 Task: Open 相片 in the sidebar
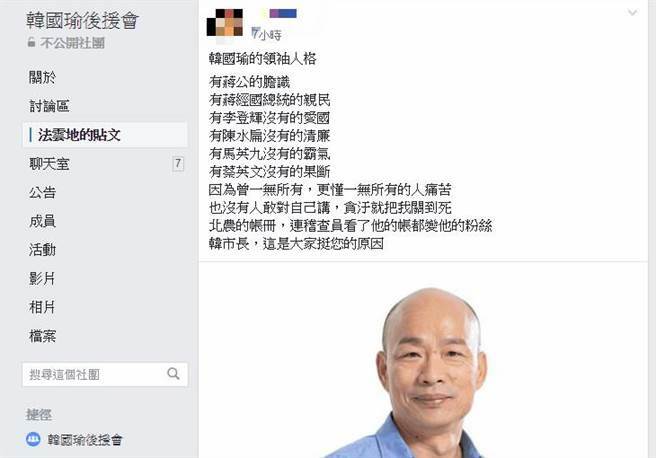(42, 307)
